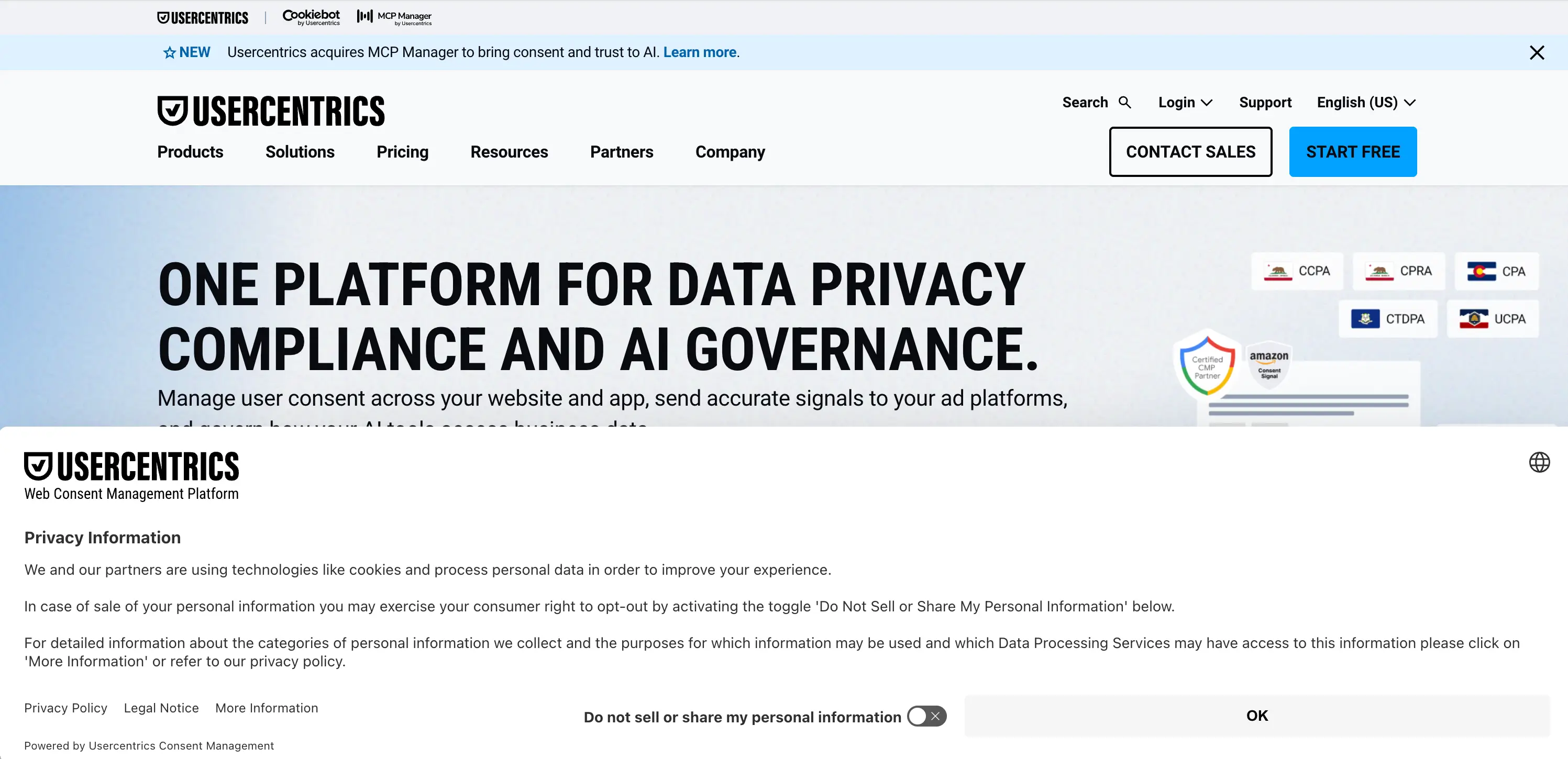Click the hero headline 'ONE PLATFORM FOR DATA PRIVACY'
The image size is (1568, 759).
pos(592,284)
